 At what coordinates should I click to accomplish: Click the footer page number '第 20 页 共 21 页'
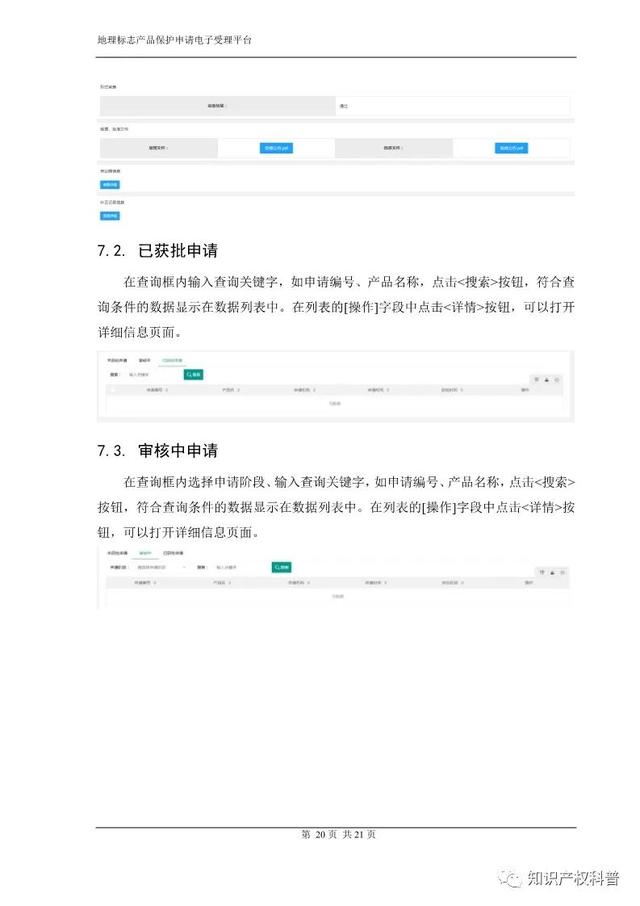pos(338,834)
